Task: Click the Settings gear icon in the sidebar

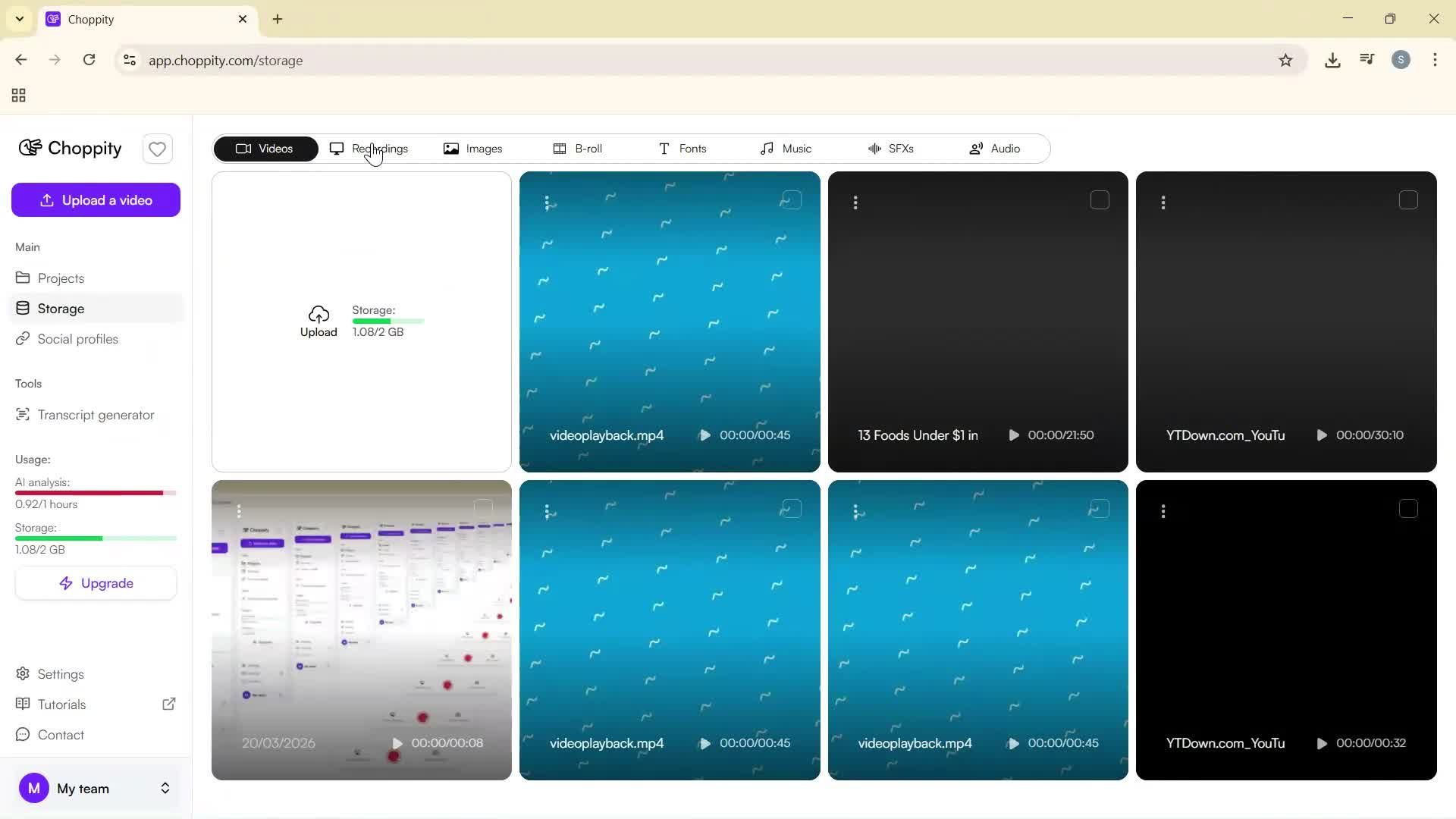Action: pyautogui.click(x=22, y=673)
